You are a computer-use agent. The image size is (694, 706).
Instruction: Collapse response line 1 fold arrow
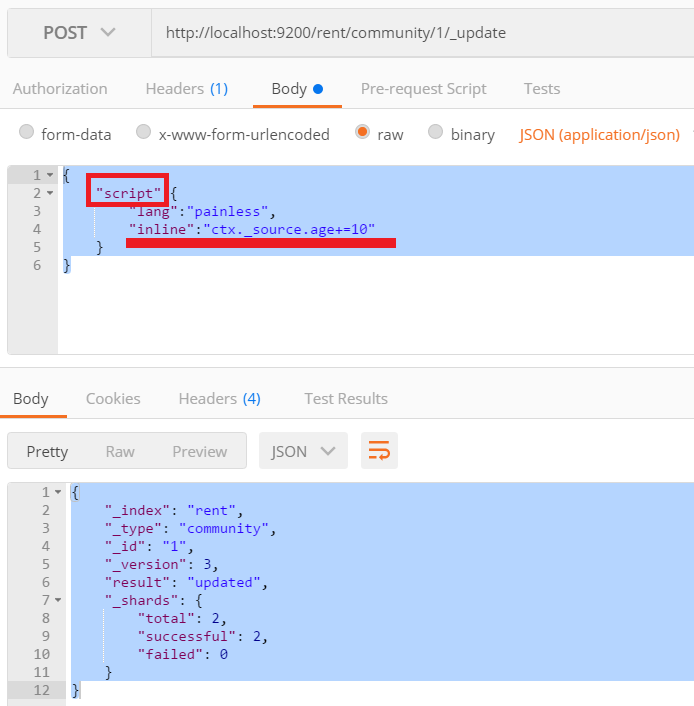click(58, 492)
